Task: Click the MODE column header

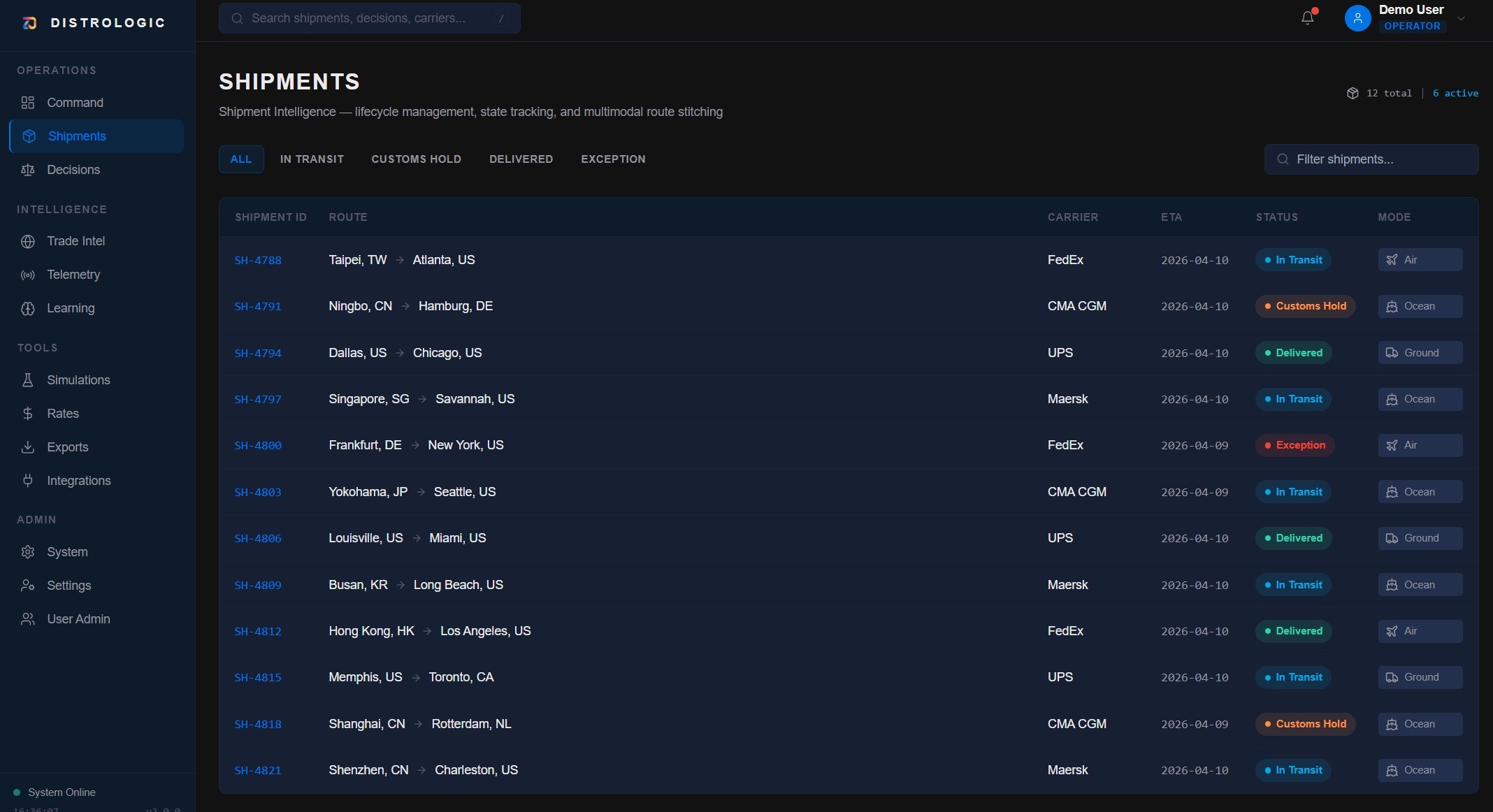Action: coord(1394,217)
